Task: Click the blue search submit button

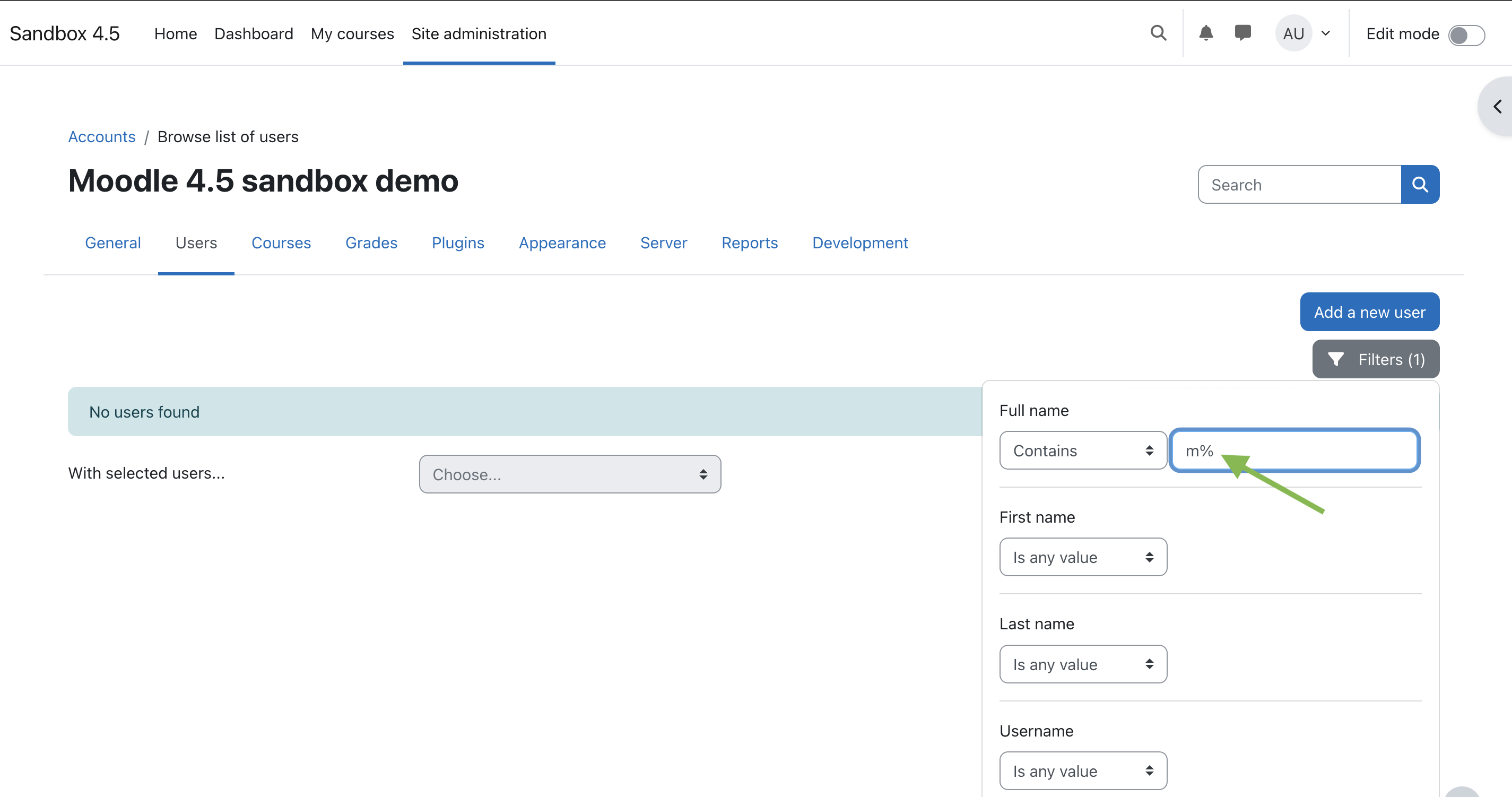Action: pos(1420,184)
